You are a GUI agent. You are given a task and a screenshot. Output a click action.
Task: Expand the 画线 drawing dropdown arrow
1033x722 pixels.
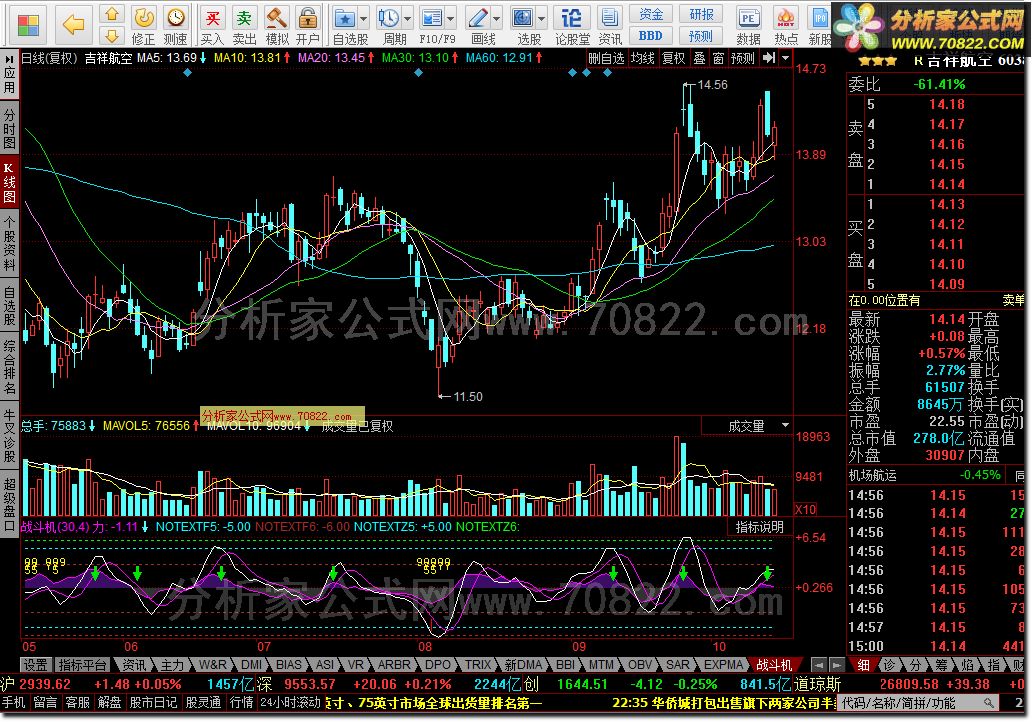pos(496,19)
